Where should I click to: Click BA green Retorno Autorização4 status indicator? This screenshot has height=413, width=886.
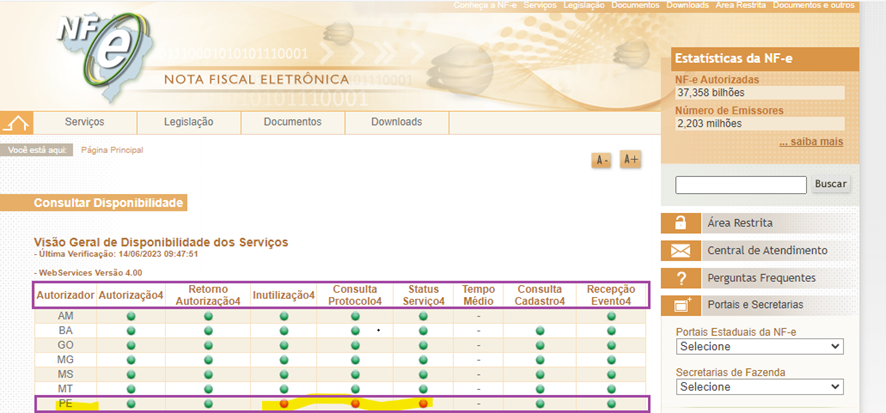coord(208,331)
